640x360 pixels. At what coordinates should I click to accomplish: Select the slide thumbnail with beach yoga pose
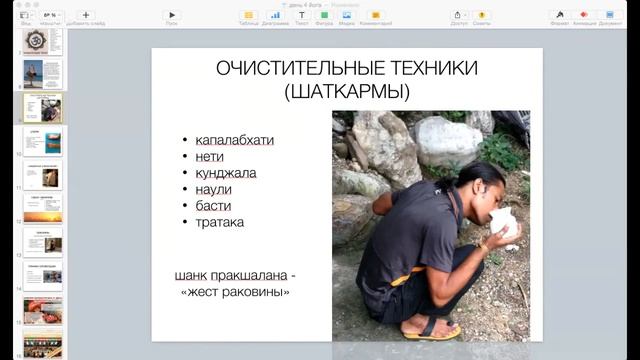click(43, 74)
